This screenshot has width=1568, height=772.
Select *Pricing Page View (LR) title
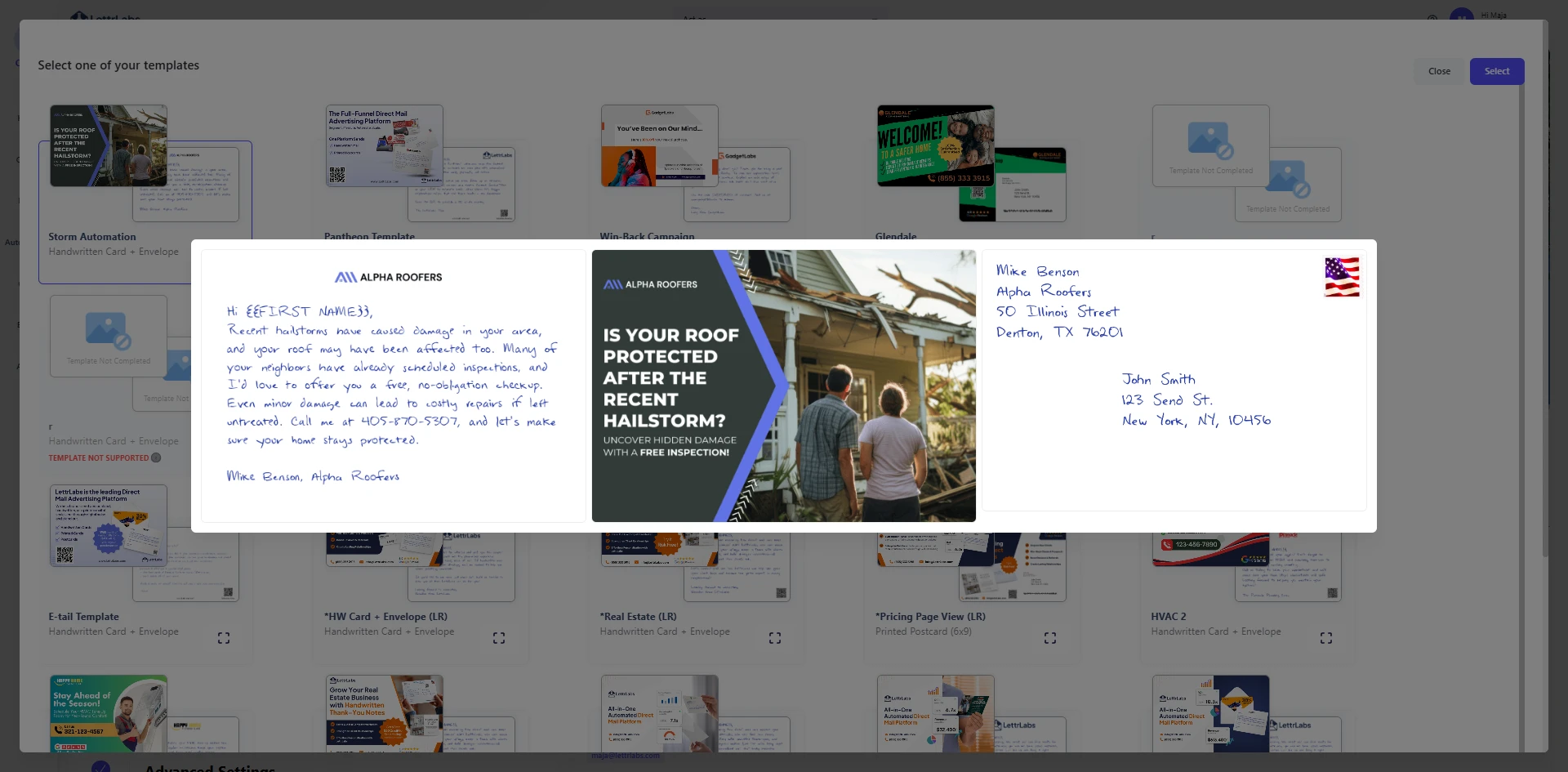[x=930, y=617]
